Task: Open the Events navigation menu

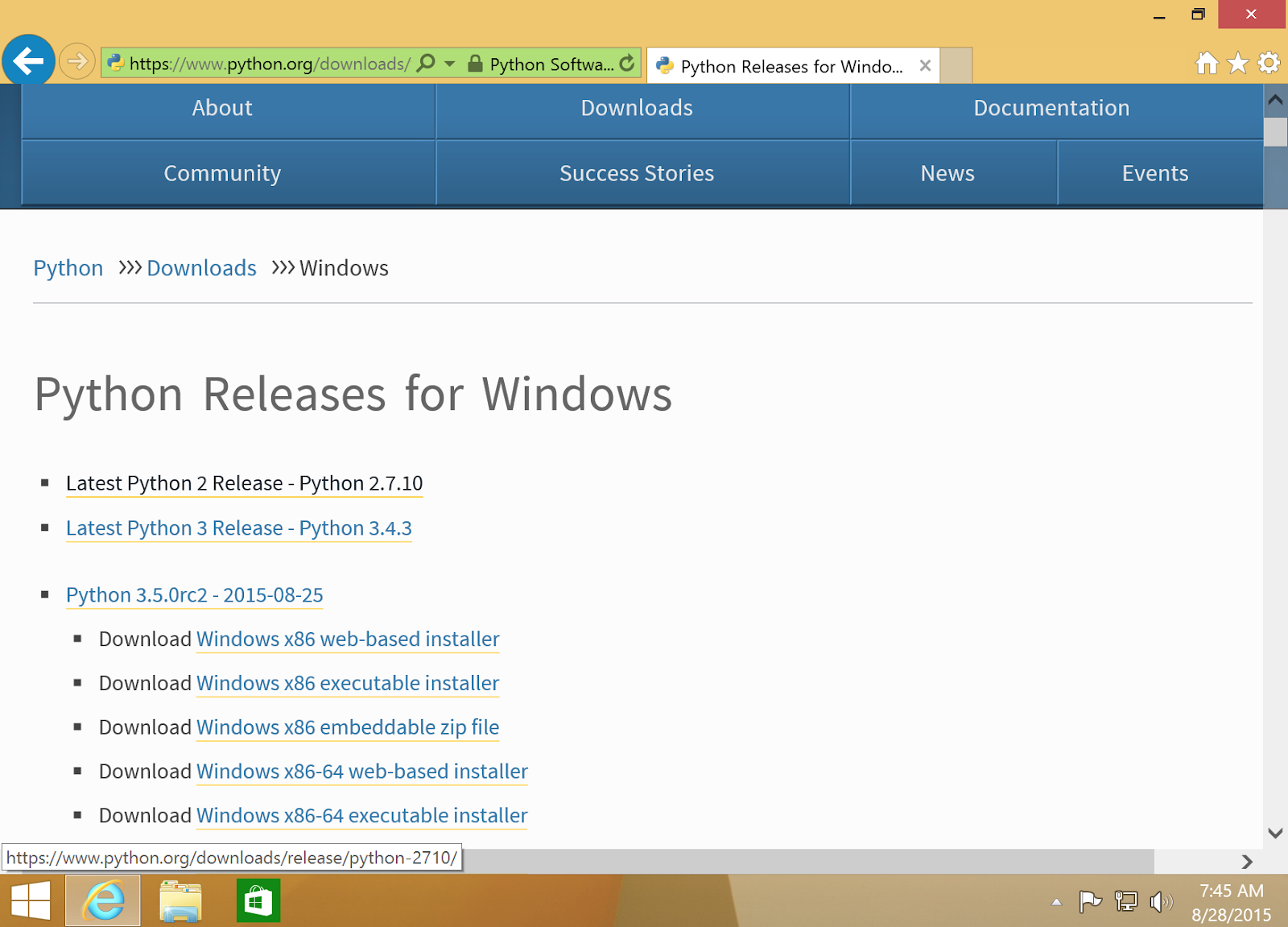Action: (1155, 173)
